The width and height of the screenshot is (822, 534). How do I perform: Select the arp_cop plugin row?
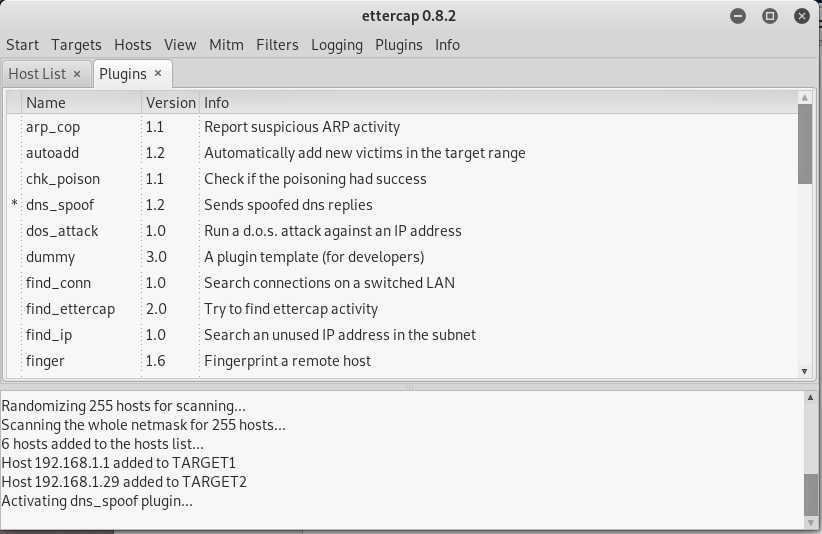click(53, 127)
